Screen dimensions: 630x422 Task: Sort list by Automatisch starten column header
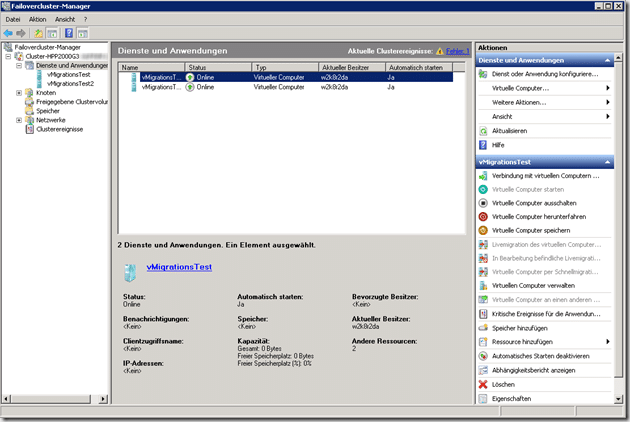(419, 67)
